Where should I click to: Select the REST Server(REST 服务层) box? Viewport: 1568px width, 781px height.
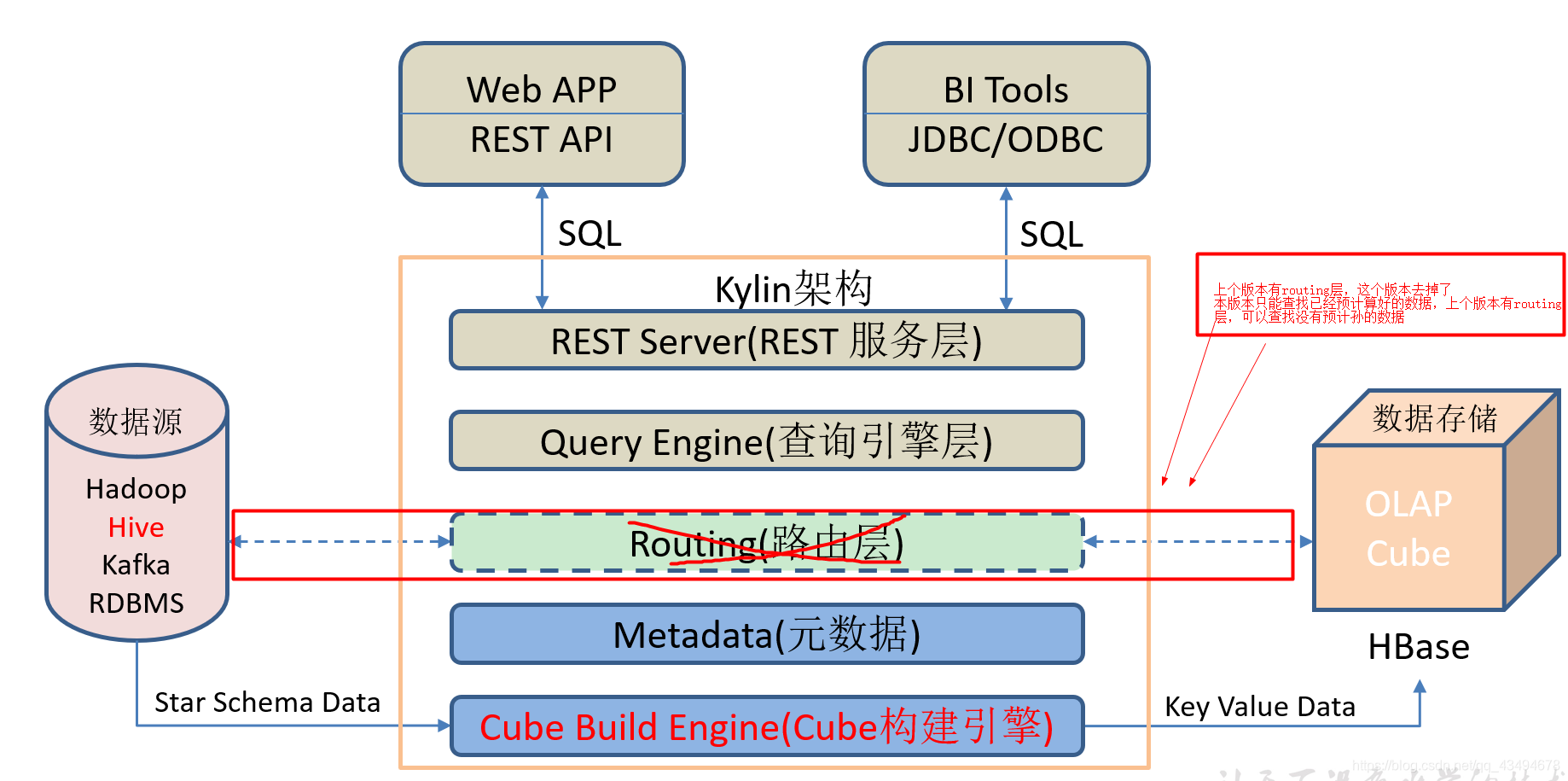[767, 341]
